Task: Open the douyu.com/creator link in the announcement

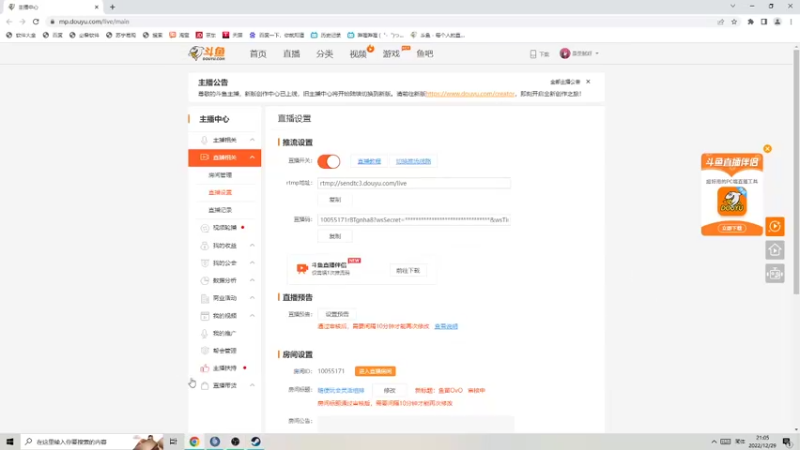Action: click(470, 94)
